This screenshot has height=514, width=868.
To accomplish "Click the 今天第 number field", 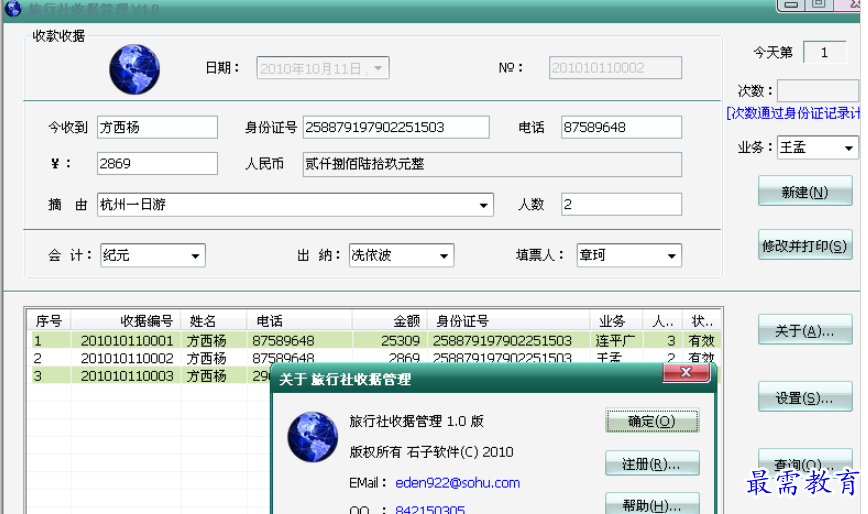I will [x=824, y=53].
